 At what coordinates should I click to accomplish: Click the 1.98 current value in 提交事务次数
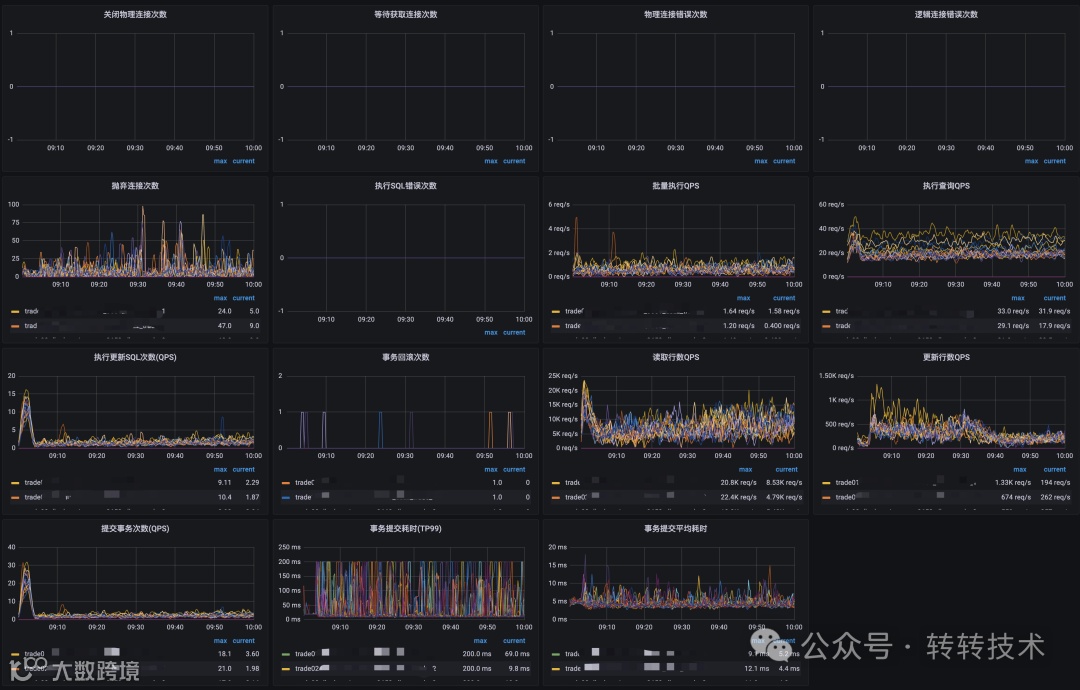pos(252,669)
